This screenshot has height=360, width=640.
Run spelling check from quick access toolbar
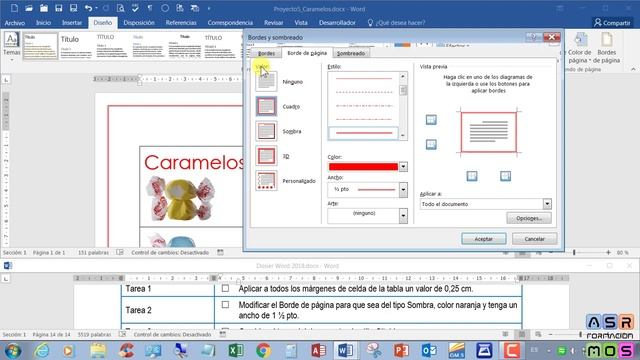(135, 8)
